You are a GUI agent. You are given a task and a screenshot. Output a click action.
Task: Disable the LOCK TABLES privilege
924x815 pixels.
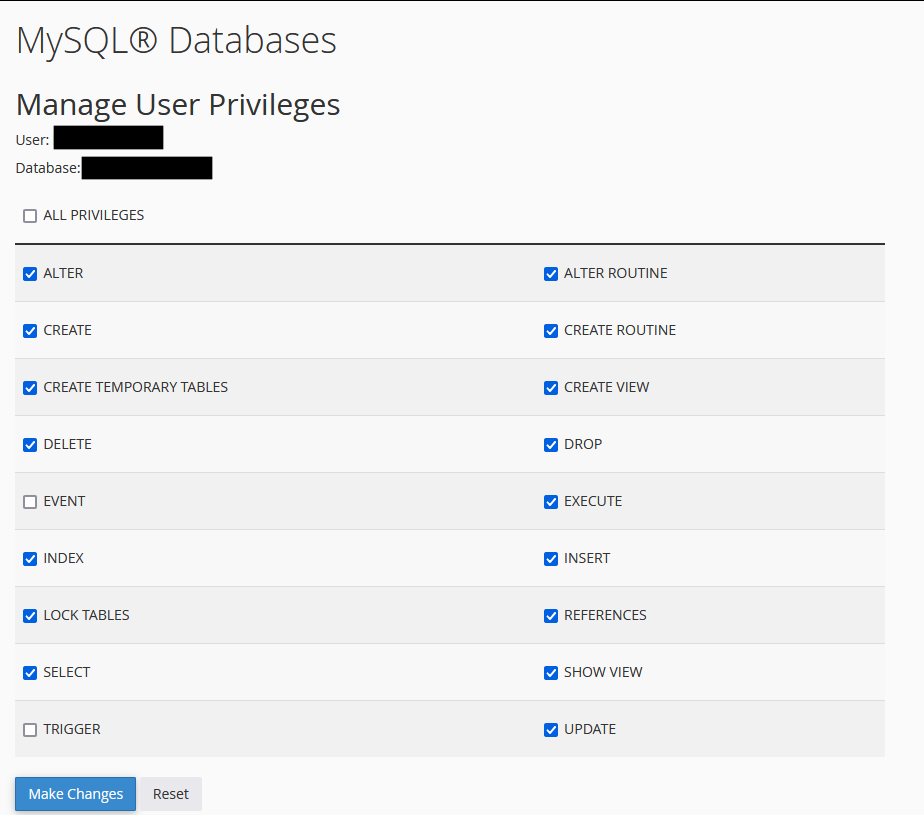[x=30, y=616]
